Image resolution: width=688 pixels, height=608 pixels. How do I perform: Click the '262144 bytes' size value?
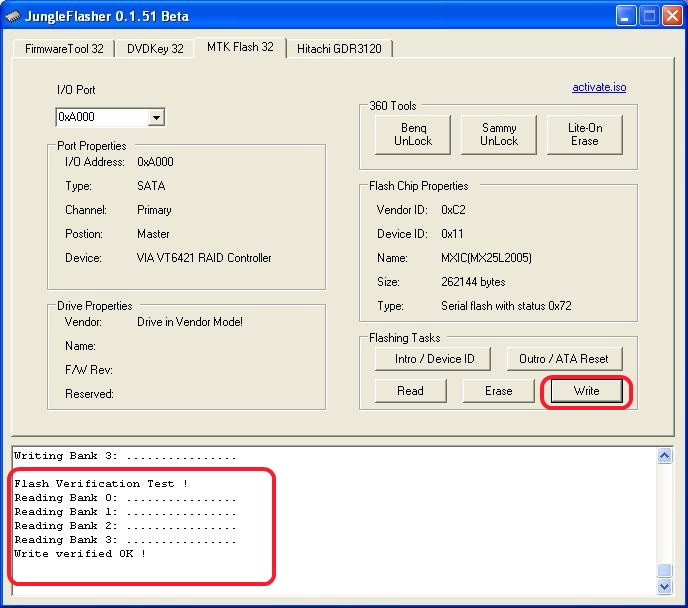tap(473, 282)
